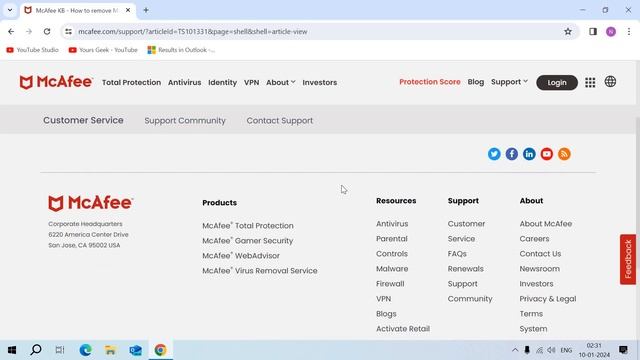Image resolution: width=640 pixels, height=360 pixels.
Task: Open the McAfee apps grid icon
Action: pyautogui.click(x=590, y=82)
